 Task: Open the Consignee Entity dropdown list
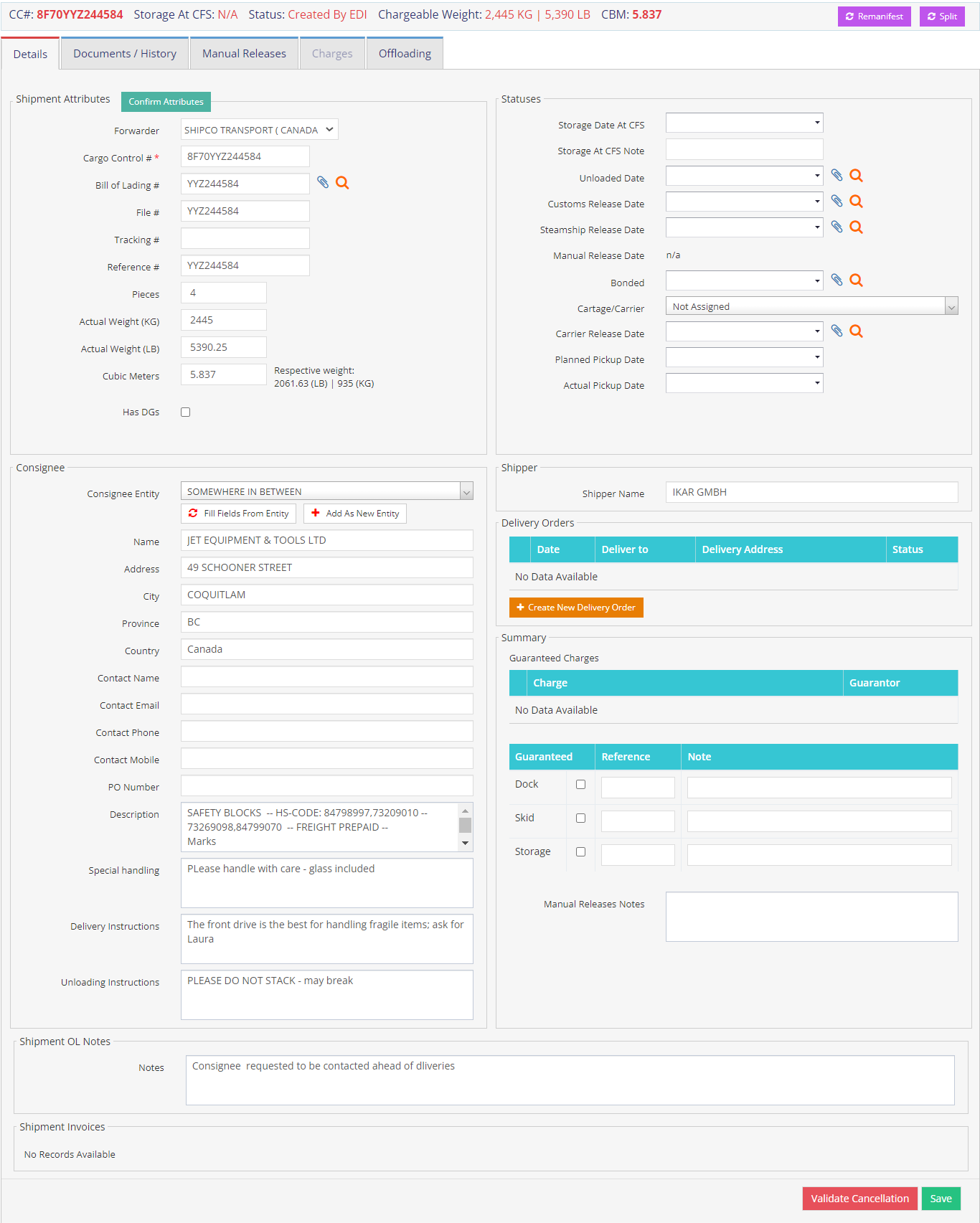466,492
